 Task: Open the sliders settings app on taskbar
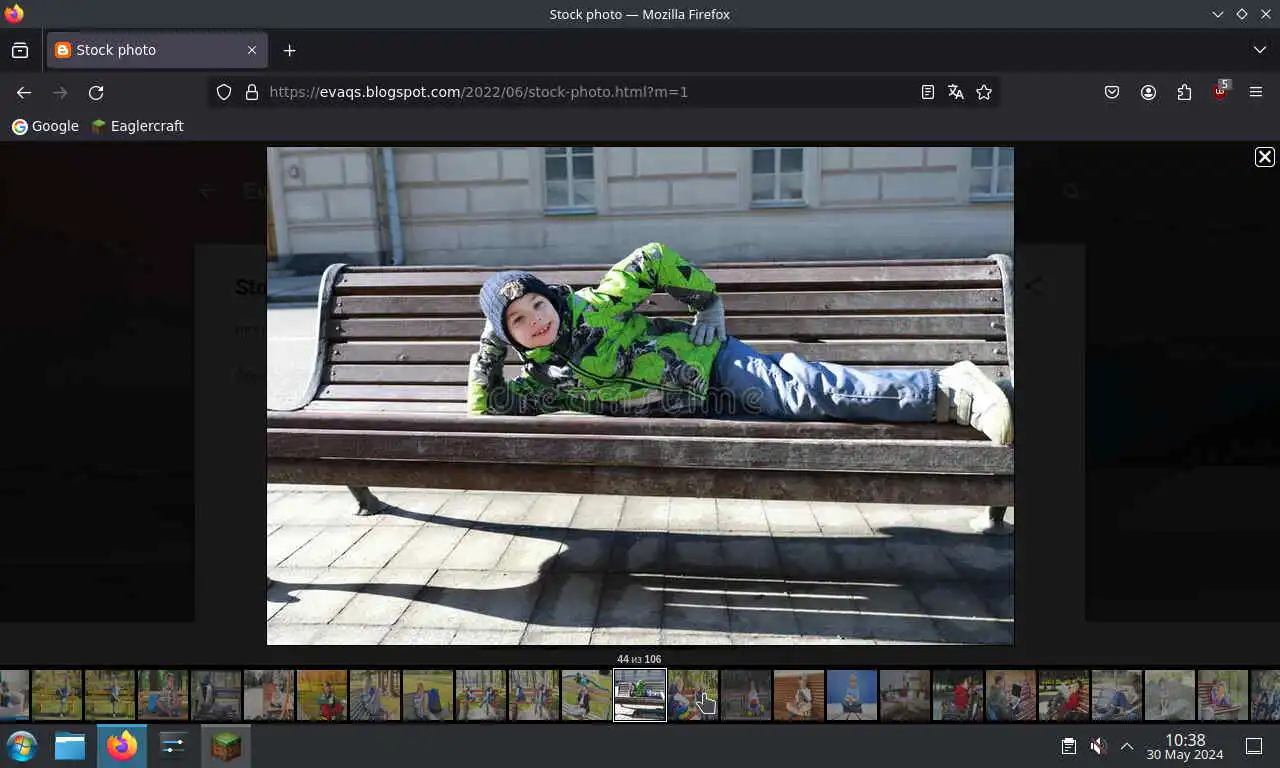point(173,746)
